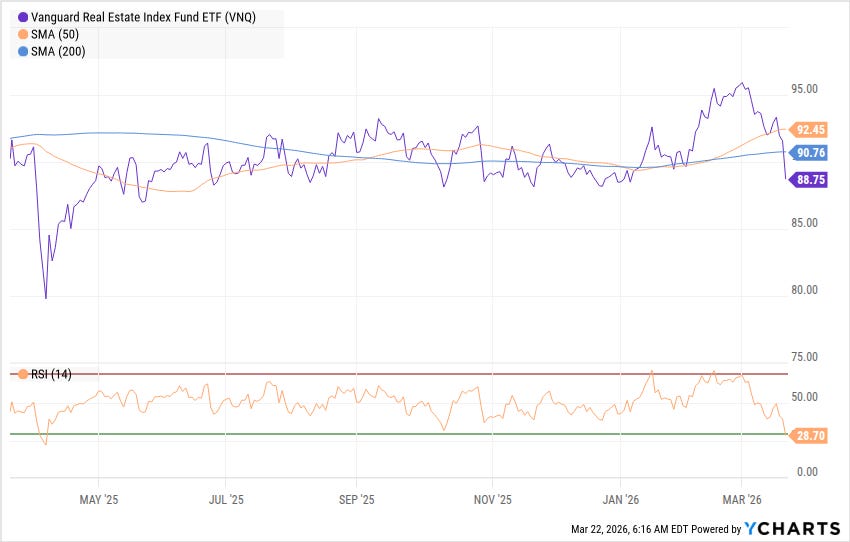Click the orange SMA (50) legend dot
Image resolution: width=850 pixels, height=542 pixels.
click(23, 35)
